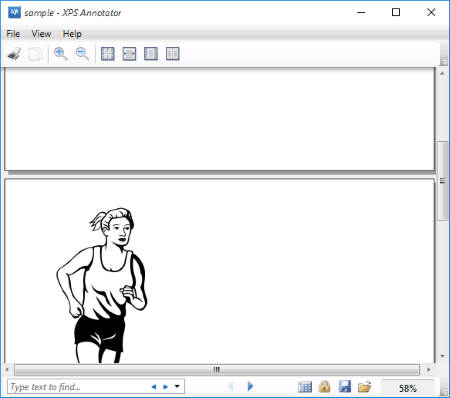The width and height of the screenshot is (450, 398).
Task: Go to next page blue arrow
Action: point(250,386)
